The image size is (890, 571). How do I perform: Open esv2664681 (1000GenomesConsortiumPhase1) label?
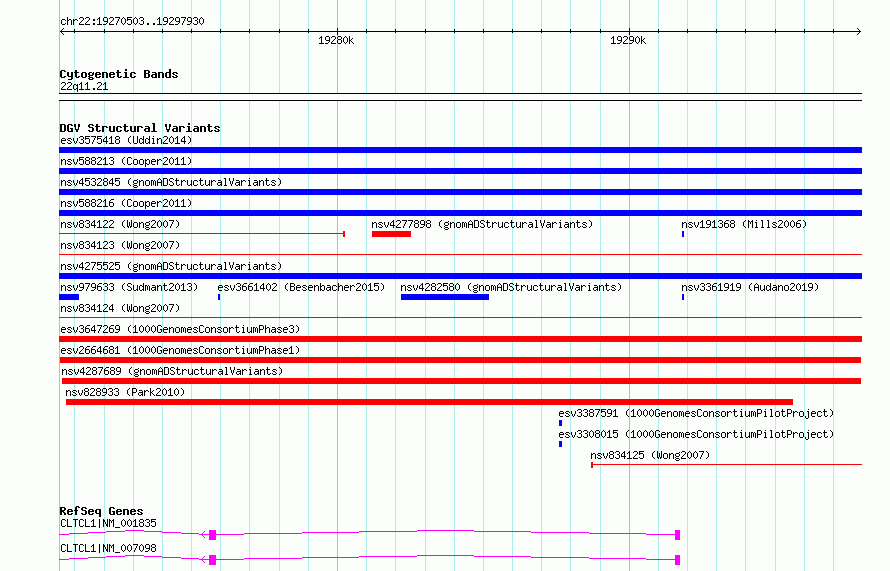click(180, 350)
